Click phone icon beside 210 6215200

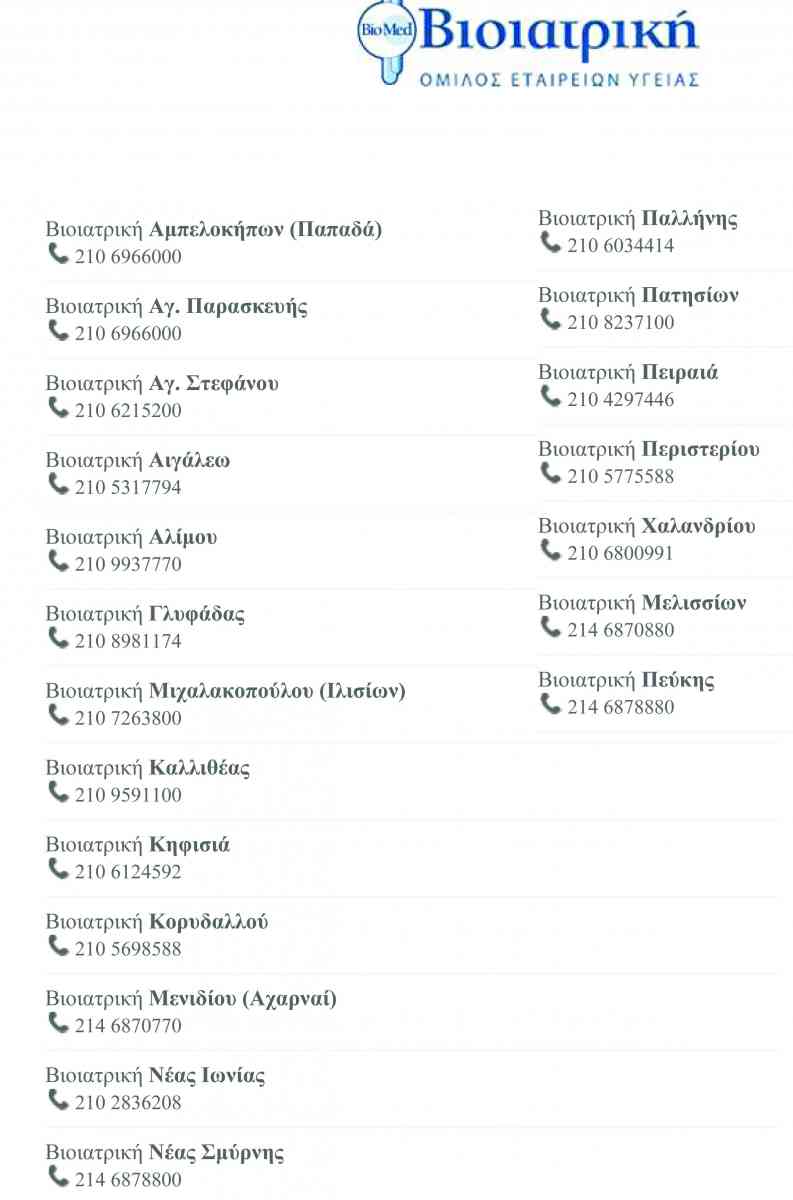click(59, 408)
